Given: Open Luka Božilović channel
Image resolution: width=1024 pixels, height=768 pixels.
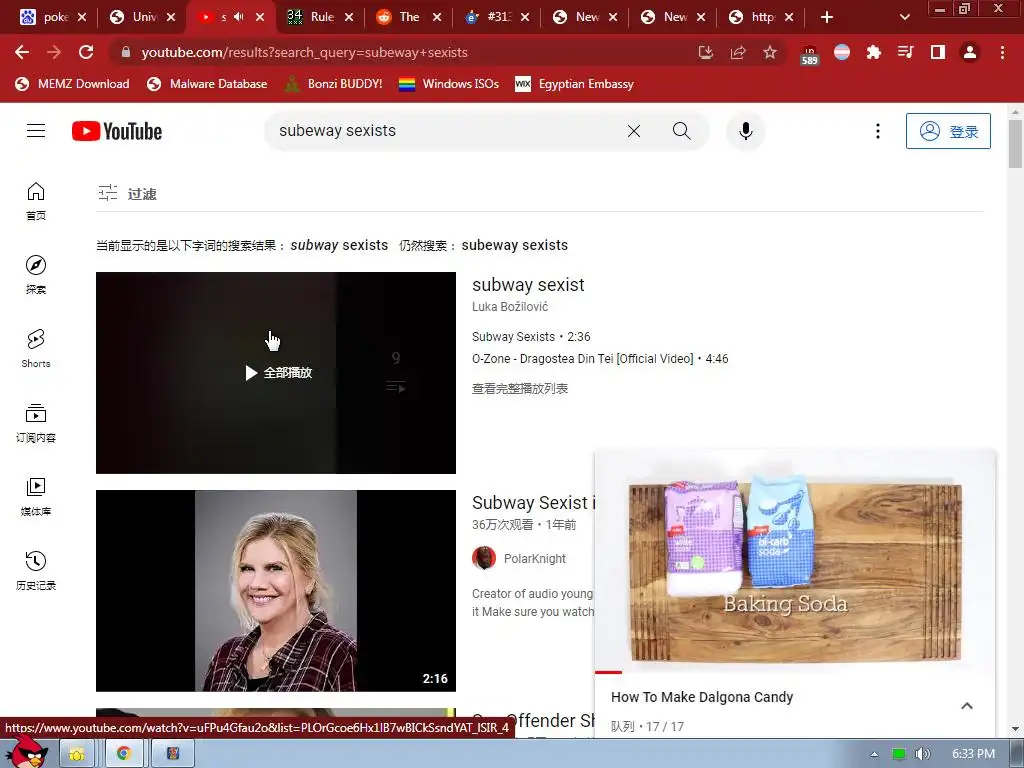Looking at the screenshot, I should coord(510,307).
